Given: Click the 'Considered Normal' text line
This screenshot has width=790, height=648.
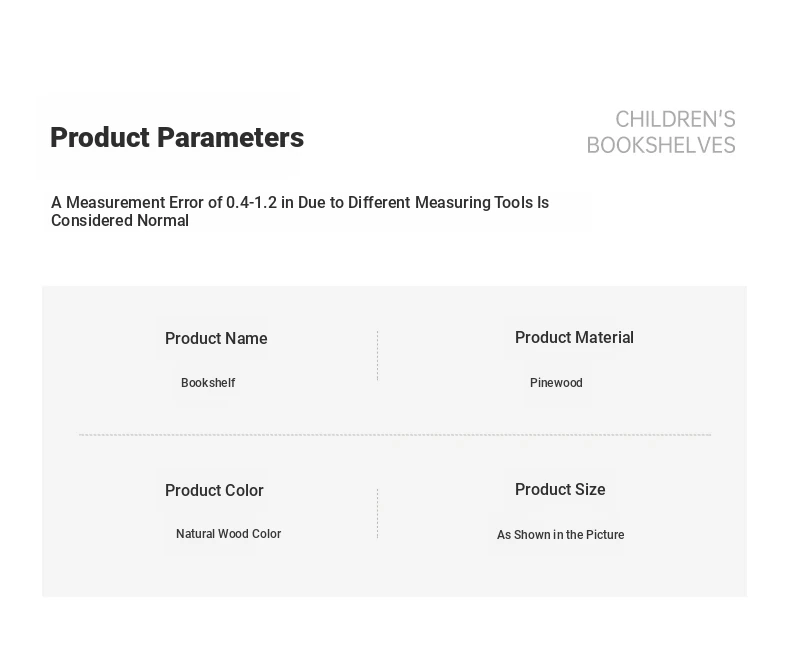Looking at the screenshot, I should click(120, 221).
